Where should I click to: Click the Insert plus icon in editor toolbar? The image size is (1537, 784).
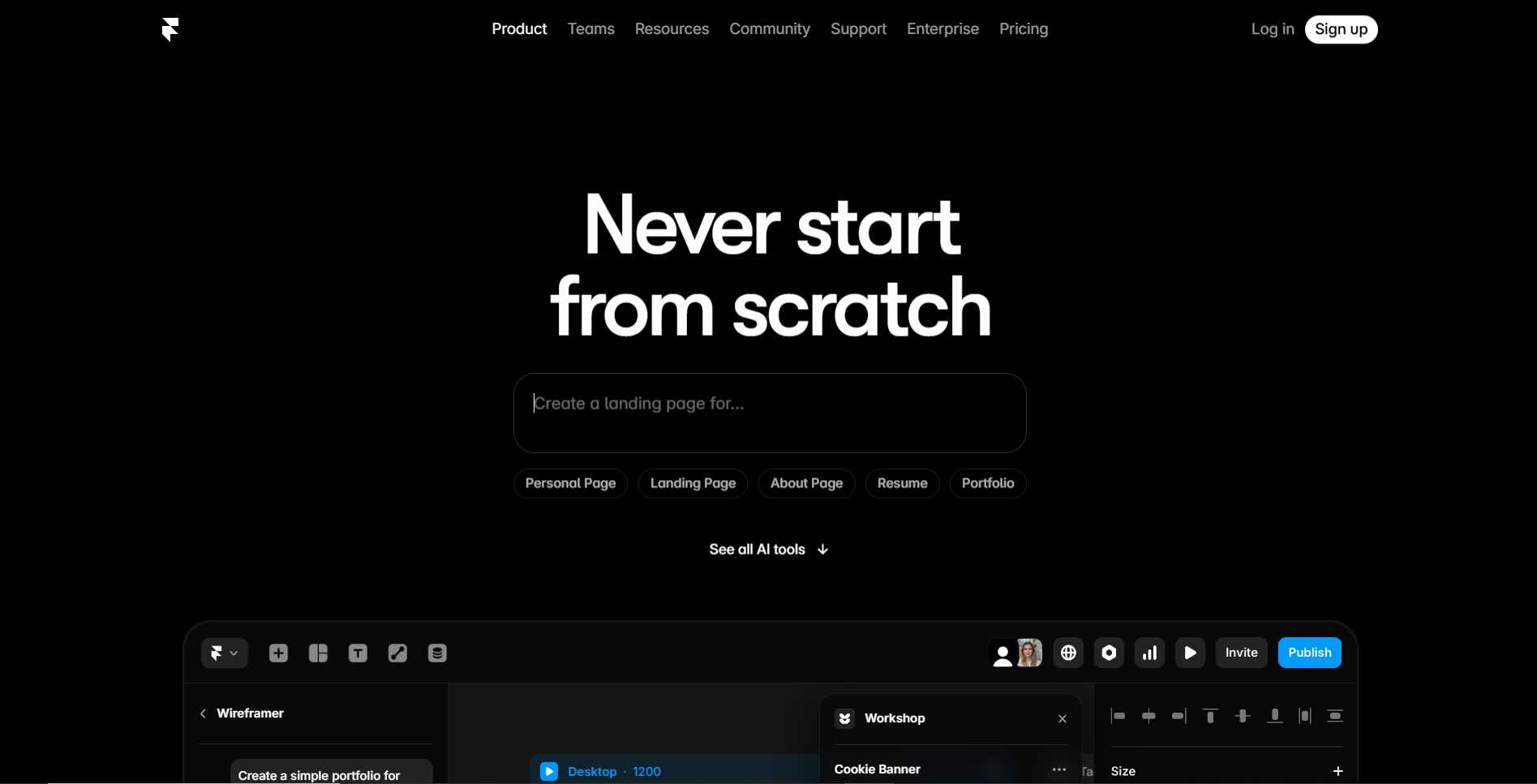[x=278, y=653]
